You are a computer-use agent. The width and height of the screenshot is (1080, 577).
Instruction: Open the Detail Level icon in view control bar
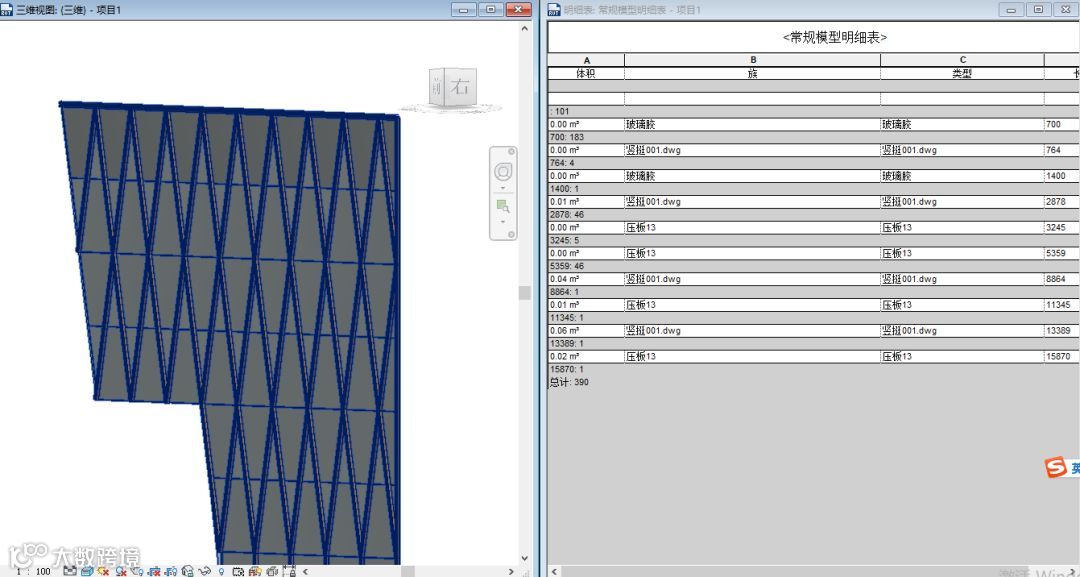click(x=70, y=571)
